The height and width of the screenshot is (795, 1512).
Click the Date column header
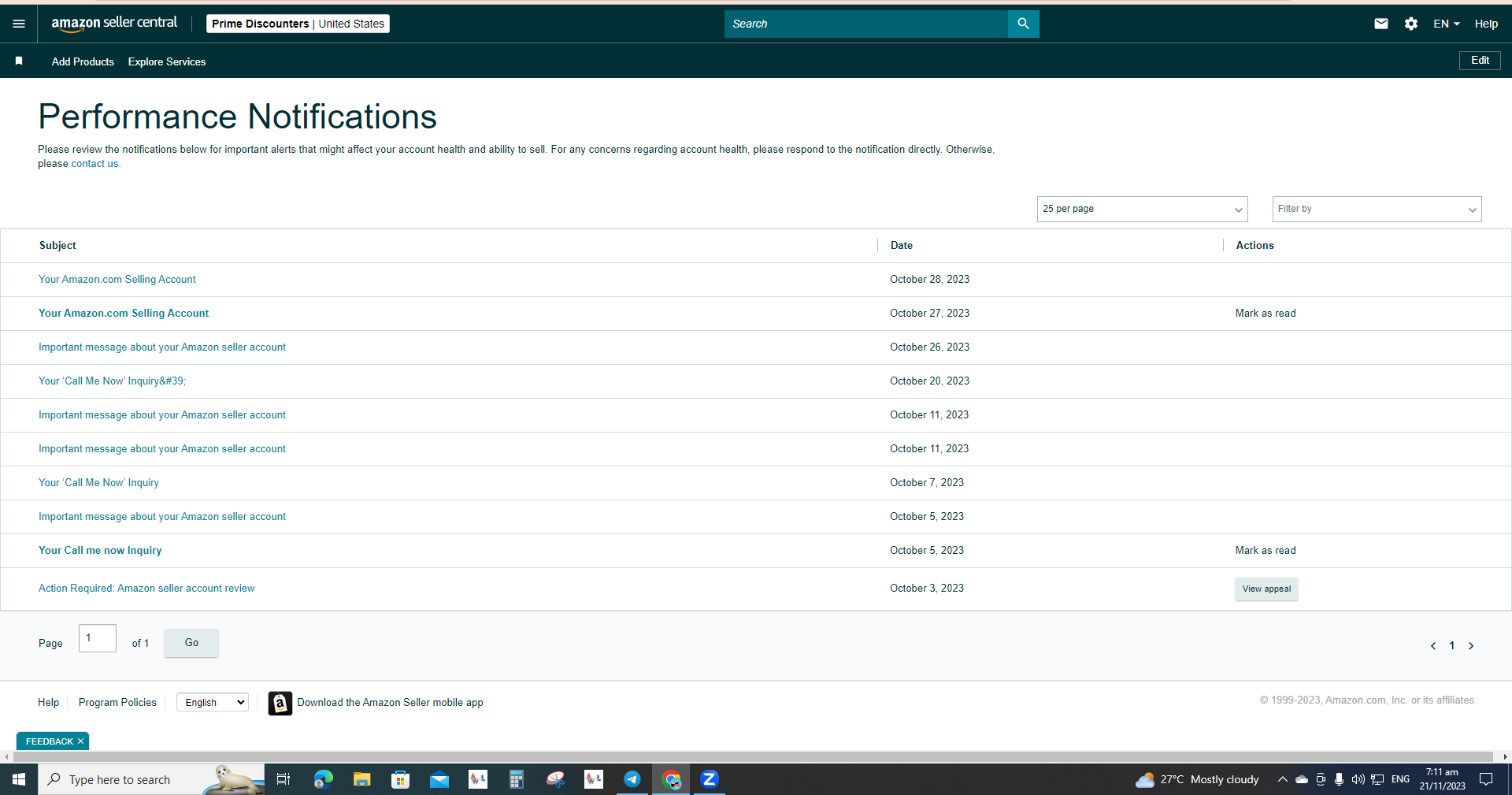point(901,245)
